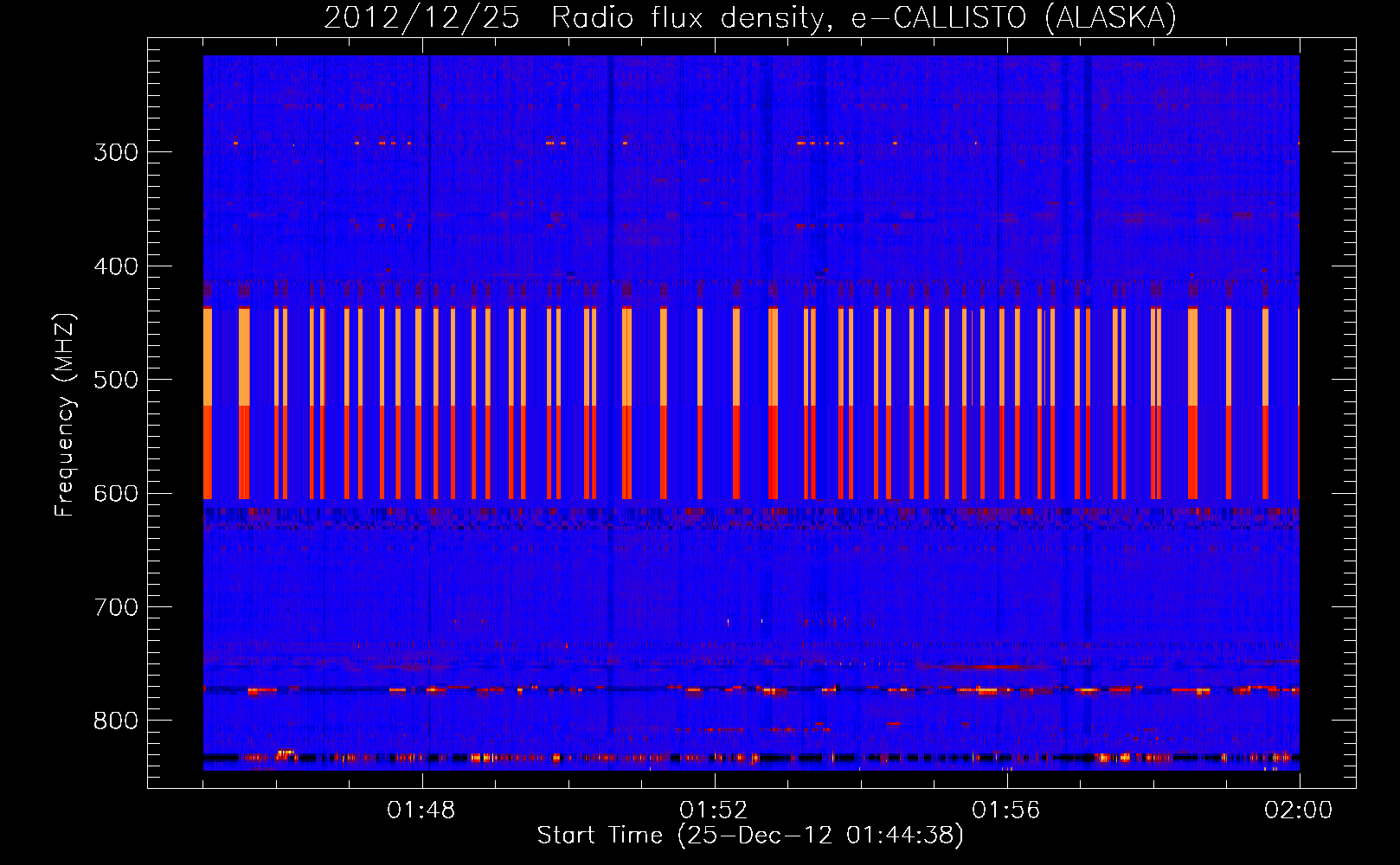Click the '800' frequency tick label
Image resolution: width=1400 pixels, height=865 pixels.
[116, 721]
